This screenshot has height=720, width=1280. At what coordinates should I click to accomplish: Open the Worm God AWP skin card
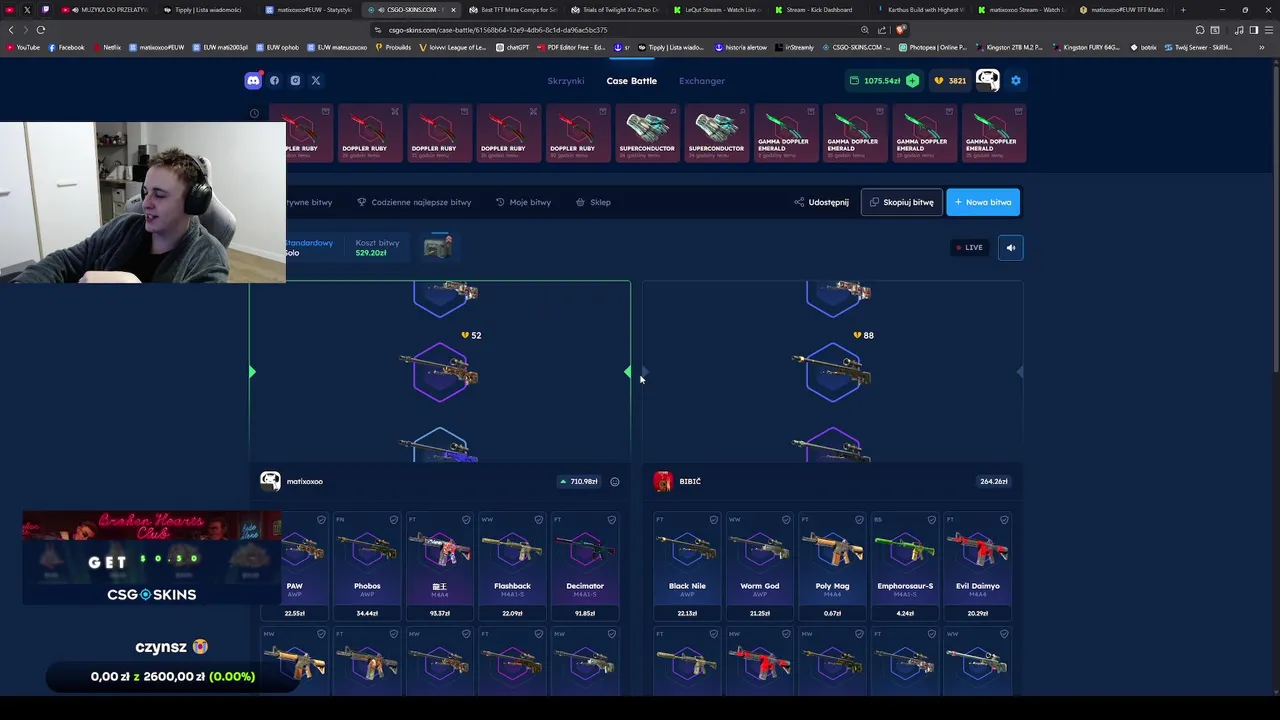click(x=760, y=566)
